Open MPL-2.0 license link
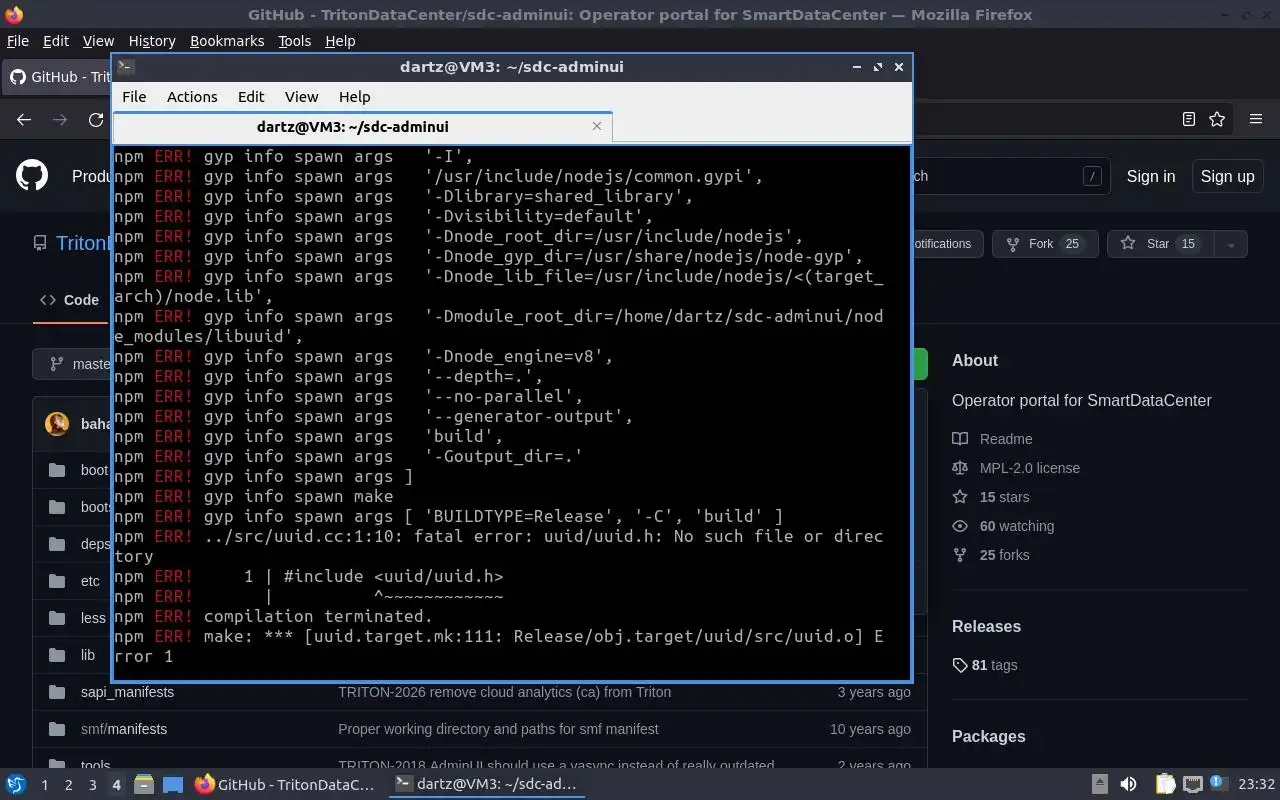Viewport: 1280px width, 800px height. [x=1030, y=468]
